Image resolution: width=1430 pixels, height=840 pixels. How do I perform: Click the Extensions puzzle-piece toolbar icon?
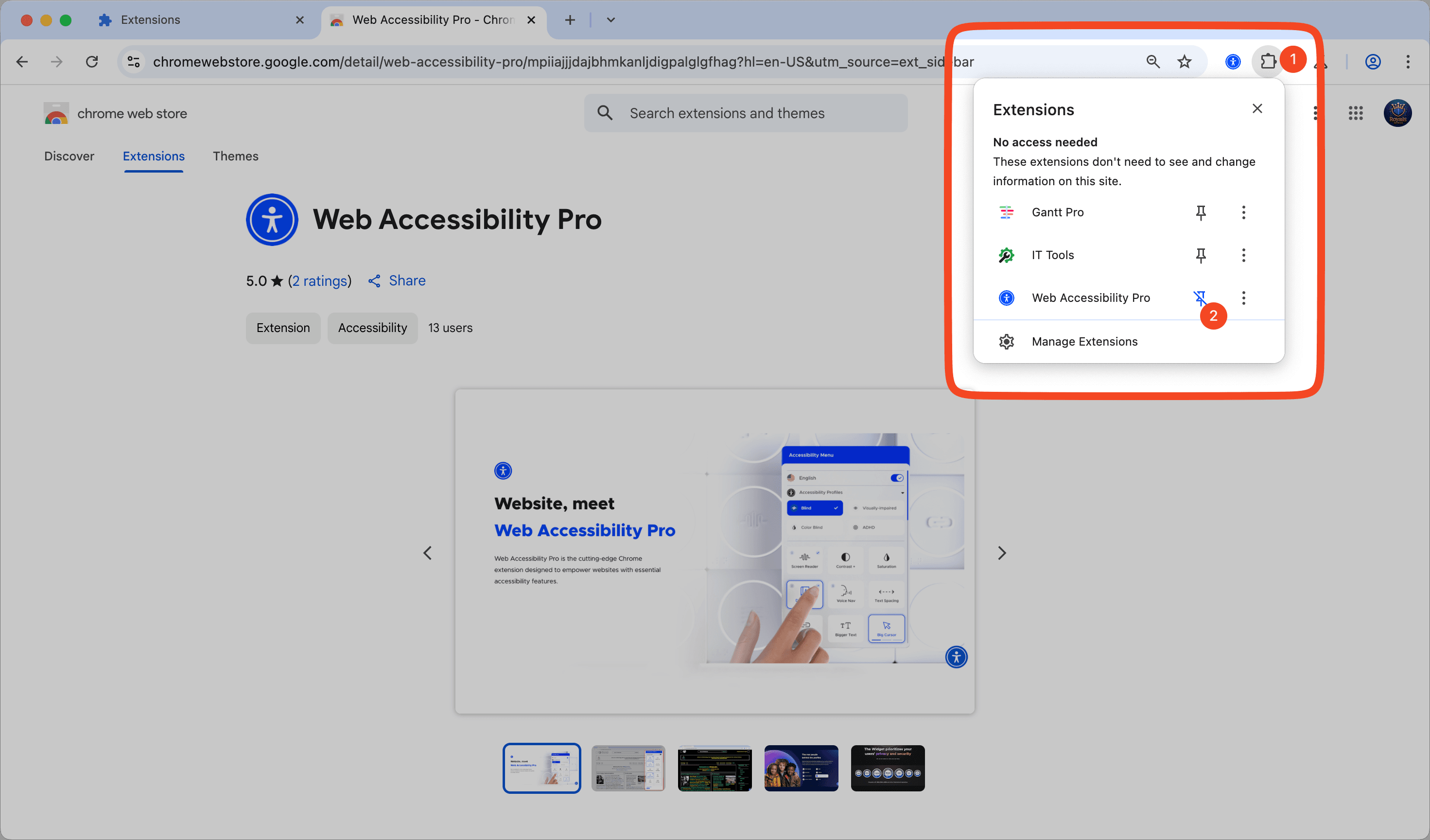coord(1267,61)
